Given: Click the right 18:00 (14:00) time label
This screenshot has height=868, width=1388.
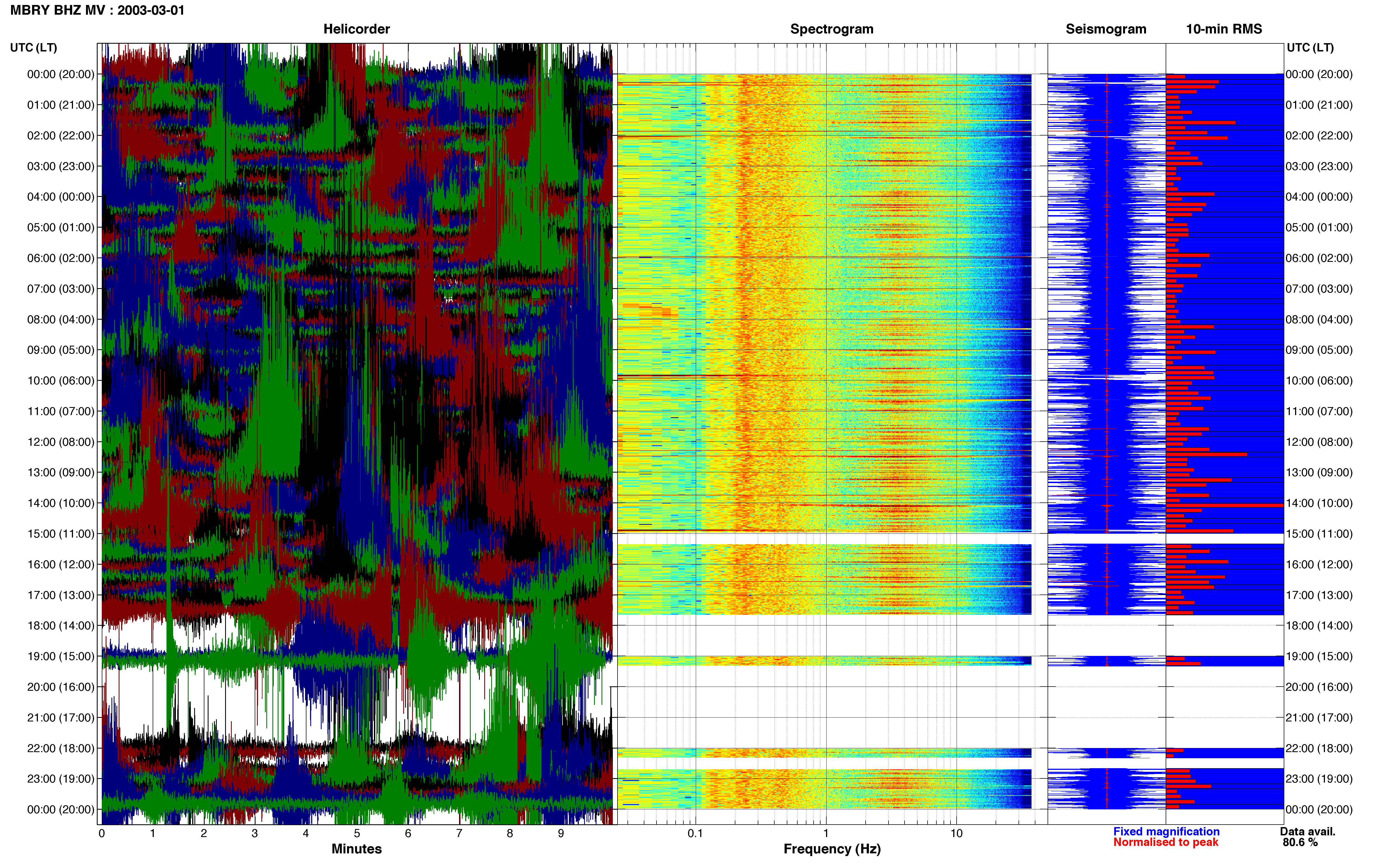Looking at the screenshot, I should [x=1319, y=626].
